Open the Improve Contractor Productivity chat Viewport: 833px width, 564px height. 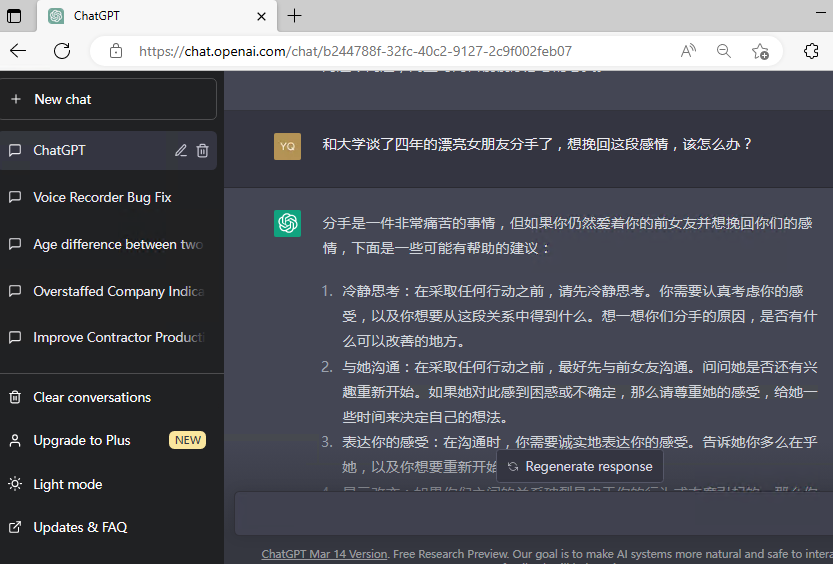108,338
